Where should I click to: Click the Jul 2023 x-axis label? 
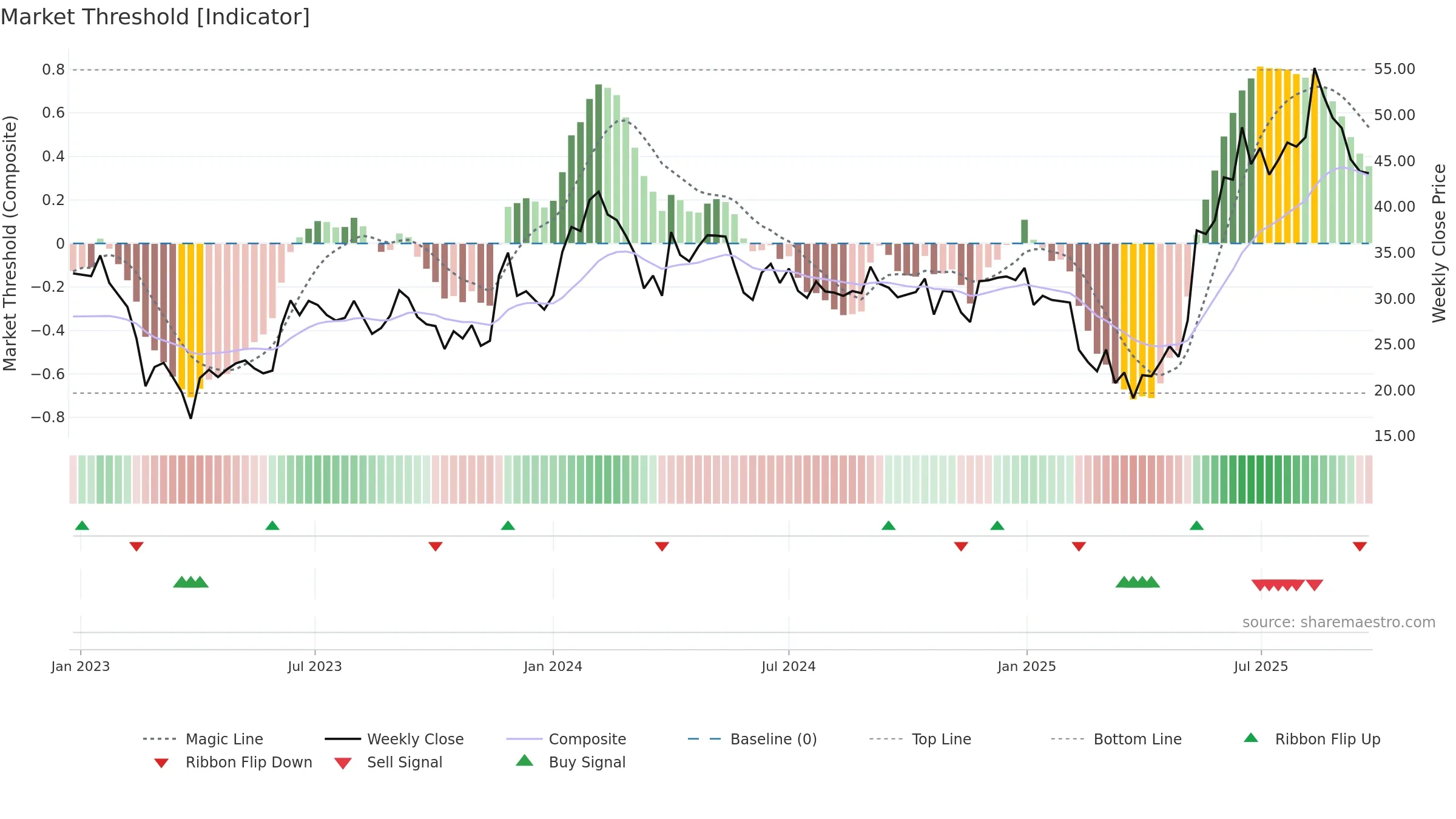pyautogui.click(x=315, y=667)
